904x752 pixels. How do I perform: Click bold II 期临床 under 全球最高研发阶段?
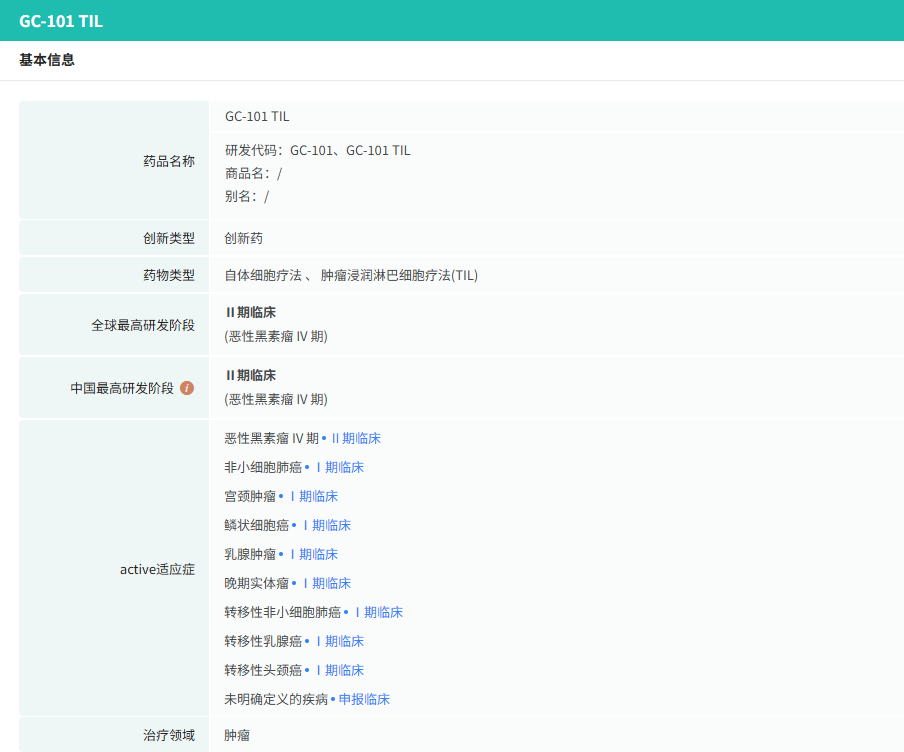click(x=250, y=312)
